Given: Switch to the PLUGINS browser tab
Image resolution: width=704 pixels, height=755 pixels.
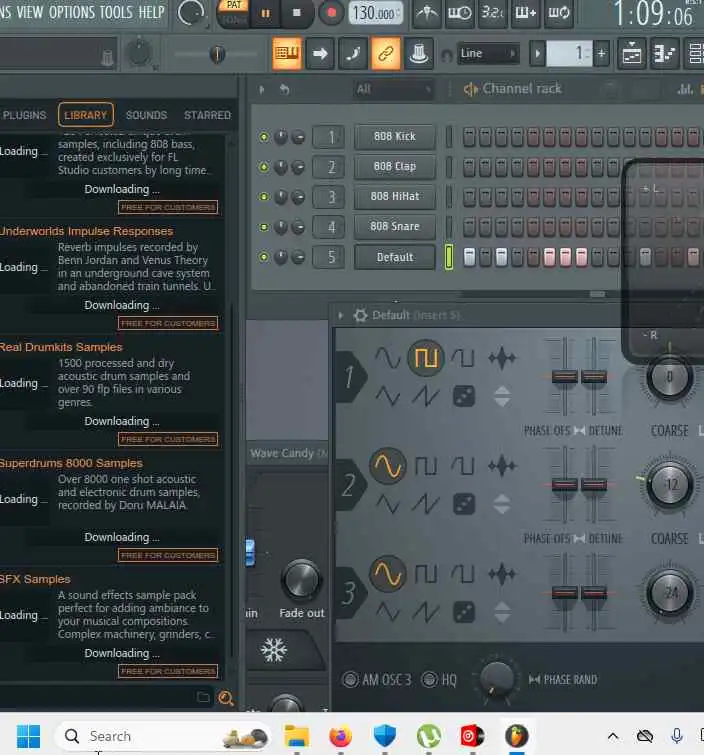Looking at the screenshot, I should coord(24,115).
